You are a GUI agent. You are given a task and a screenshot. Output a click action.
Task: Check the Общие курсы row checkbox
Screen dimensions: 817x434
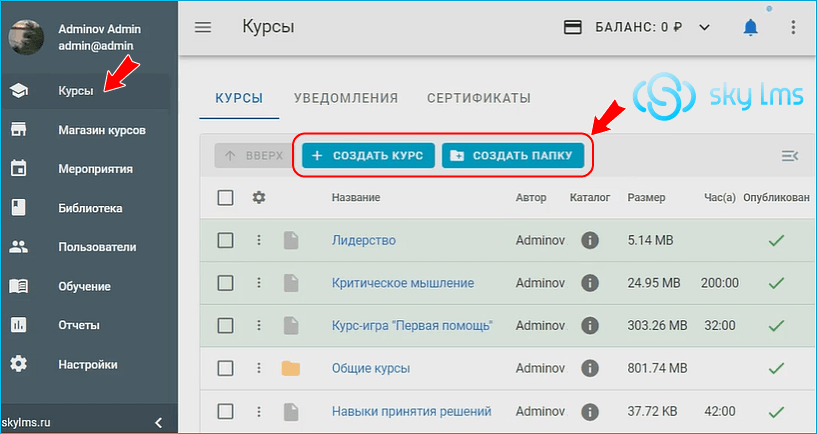click(x=225, y=368)
